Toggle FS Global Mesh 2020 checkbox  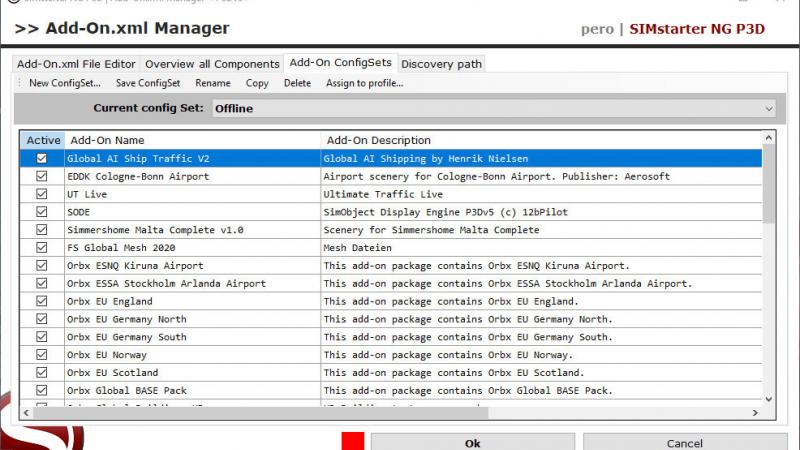(x=42, y=247)
